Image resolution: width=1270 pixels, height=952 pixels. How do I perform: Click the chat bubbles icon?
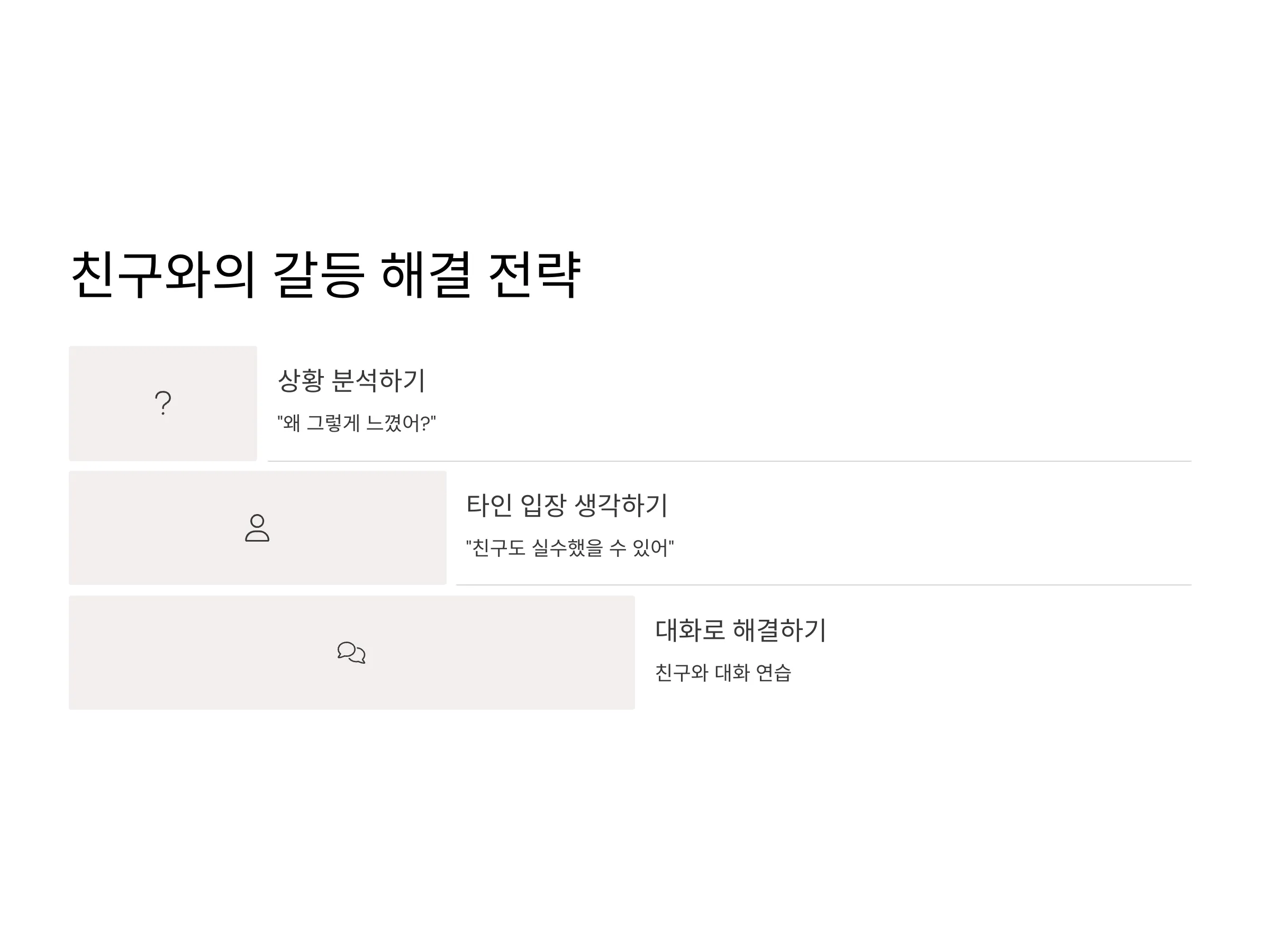pyautogui.click(x=351, y=653)
